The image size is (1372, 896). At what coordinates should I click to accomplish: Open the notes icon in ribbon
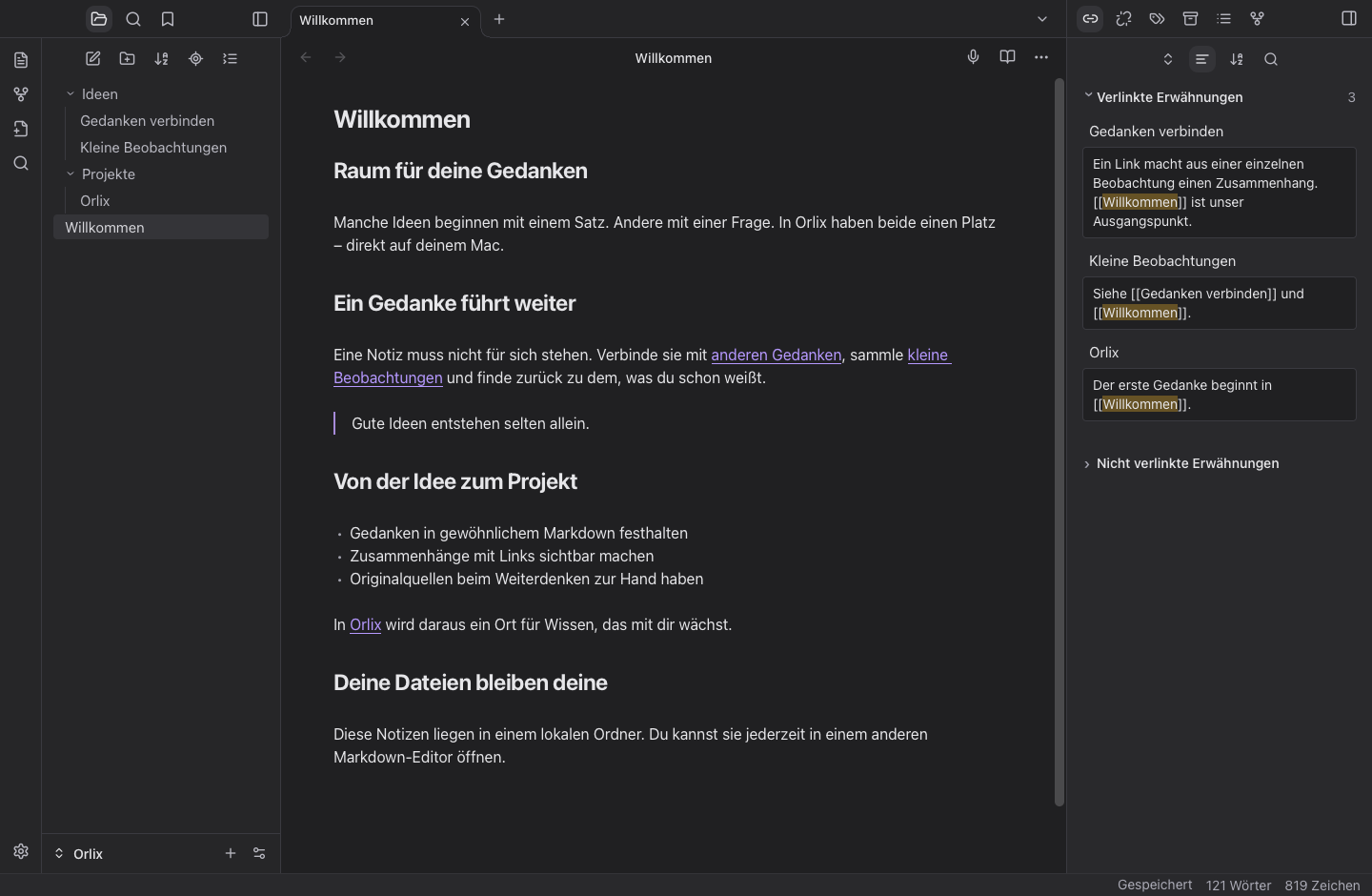[x=21, y=61]
